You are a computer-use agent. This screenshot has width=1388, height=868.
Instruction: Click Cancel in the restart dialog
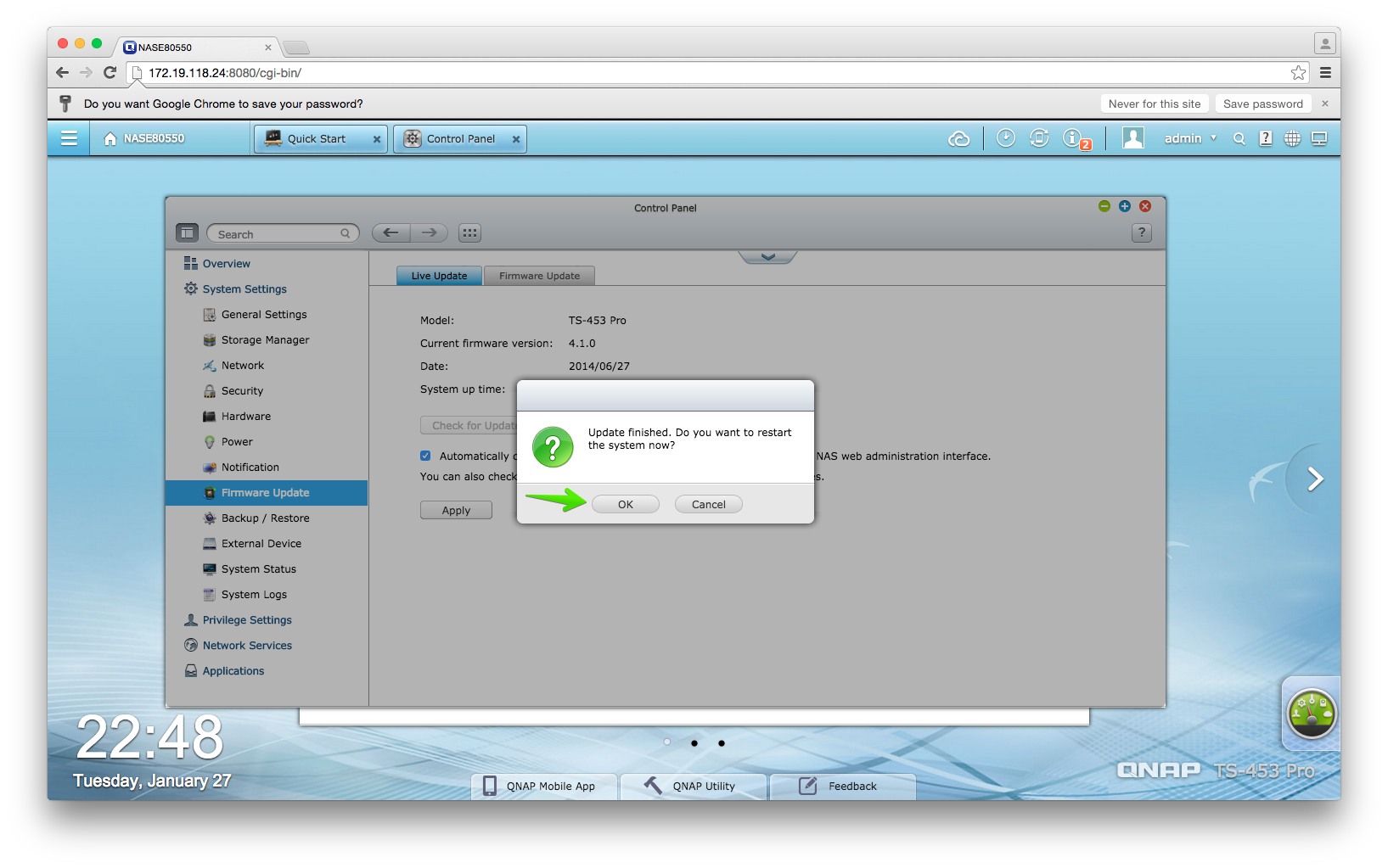point(709,504)
